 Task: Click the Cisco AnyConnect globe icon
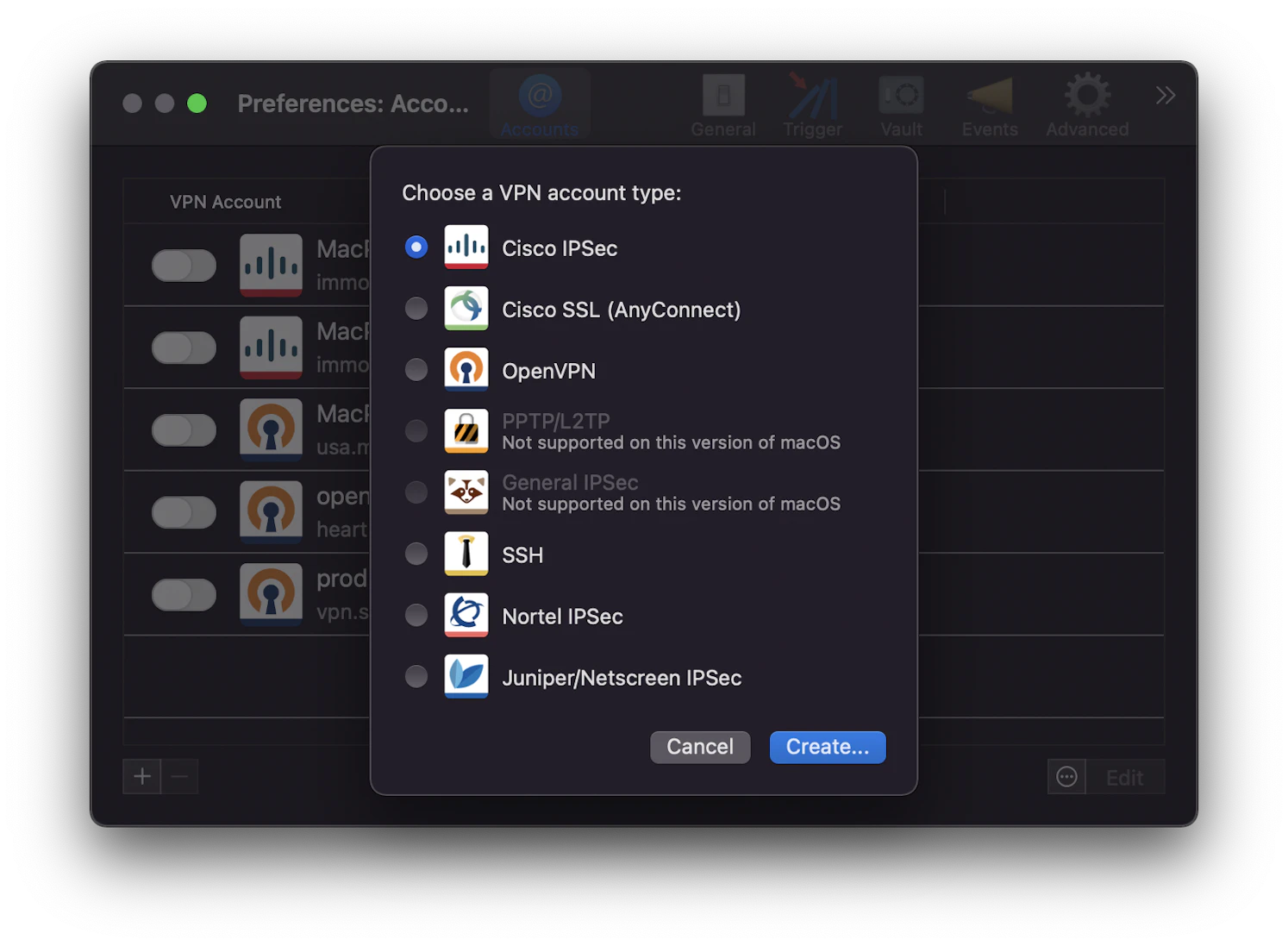coord(466,309)
